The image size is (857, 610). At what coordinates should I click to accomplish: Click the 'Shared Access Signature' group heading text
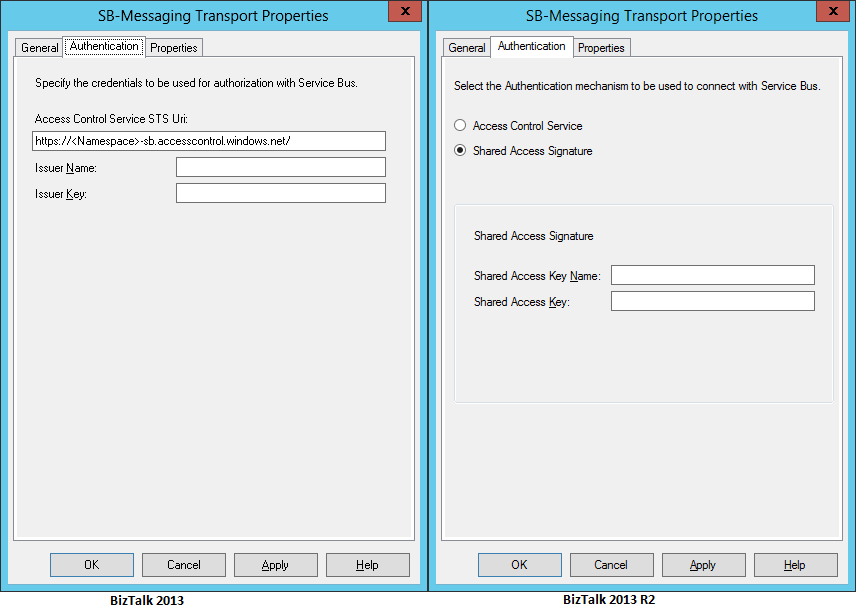pyautogui.click(x=533, y=236)
